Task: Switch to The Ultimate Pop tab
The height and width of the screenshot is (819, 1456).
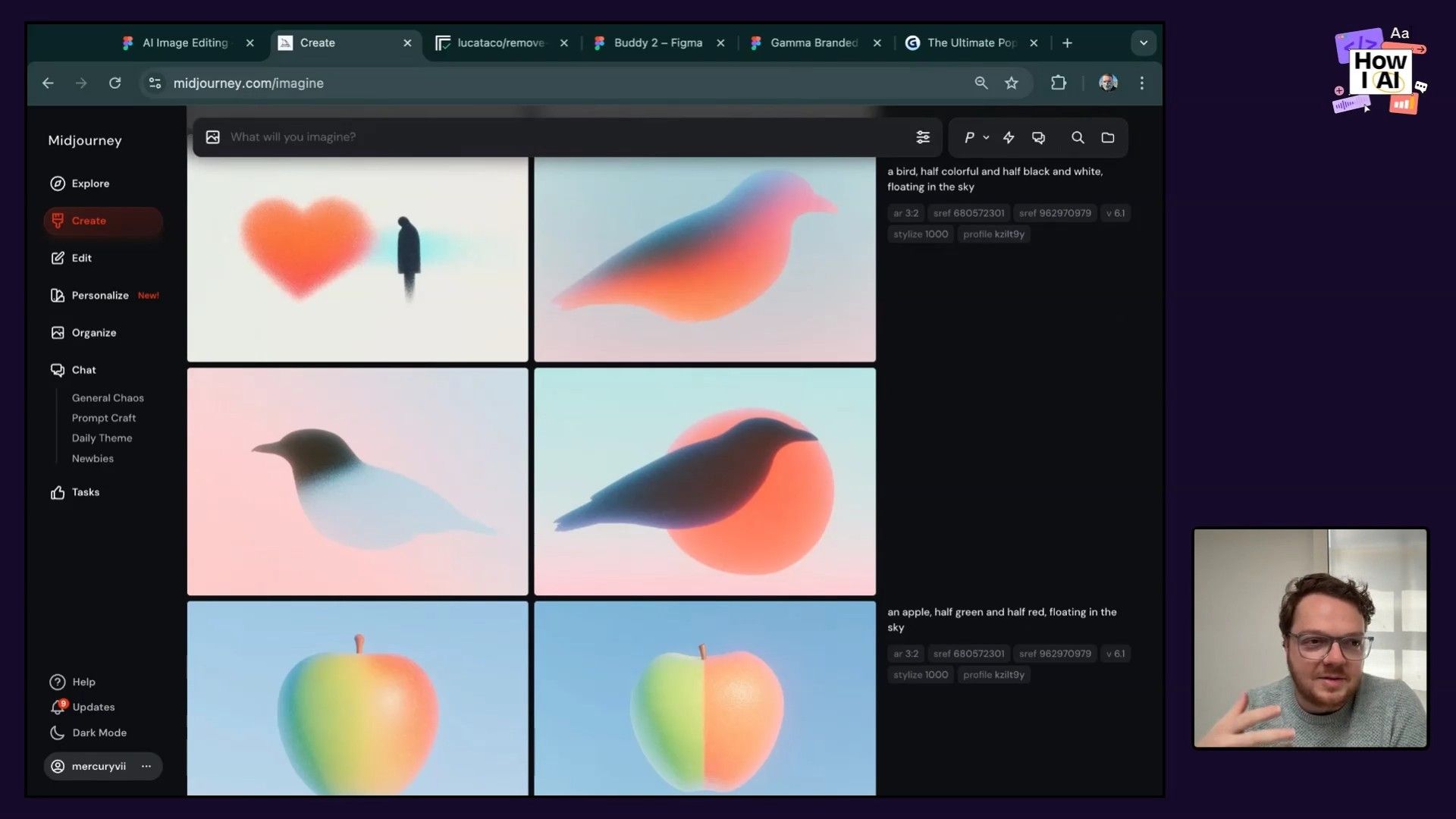Action: [971, 43]
